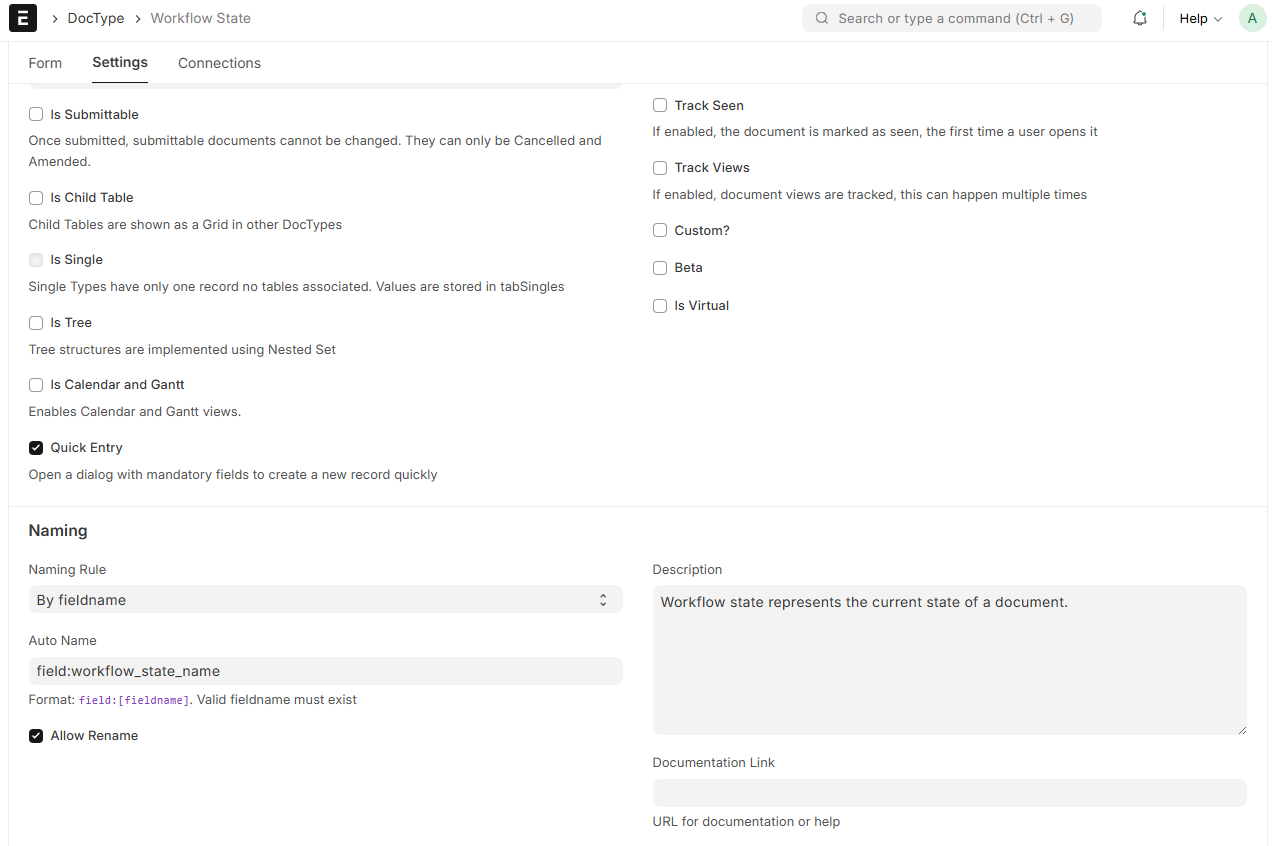Click the user avatar icon
This screenshot has height=846, width=1272.
1252,18
